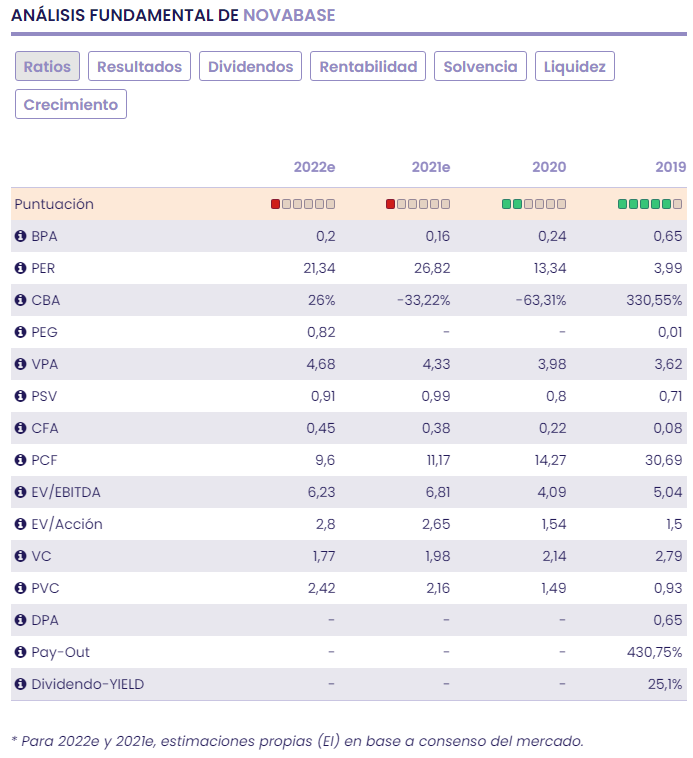Click the info icon next to EV/EBITDA

(20, 492)
